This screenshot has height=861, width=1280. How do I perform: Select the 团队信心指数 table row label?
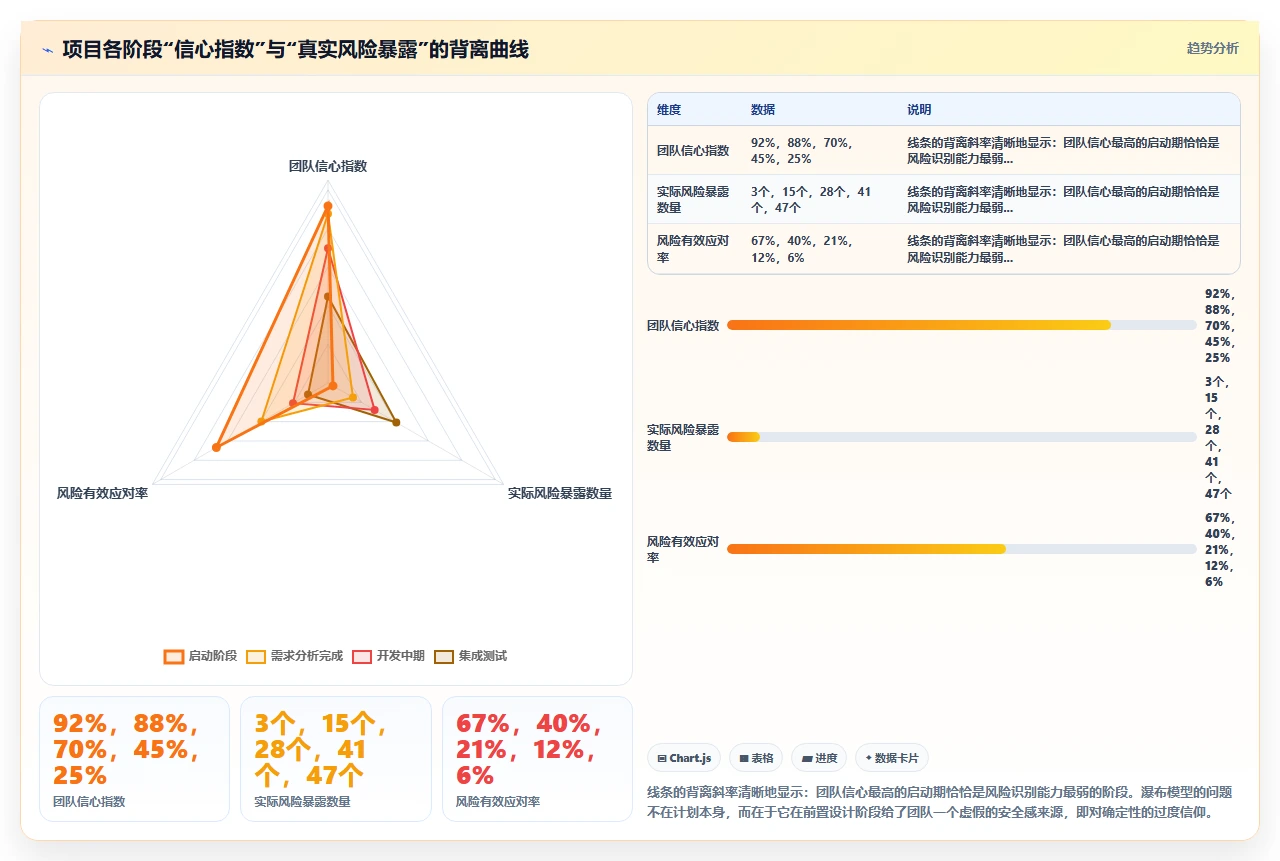click(x=693, y=151)
